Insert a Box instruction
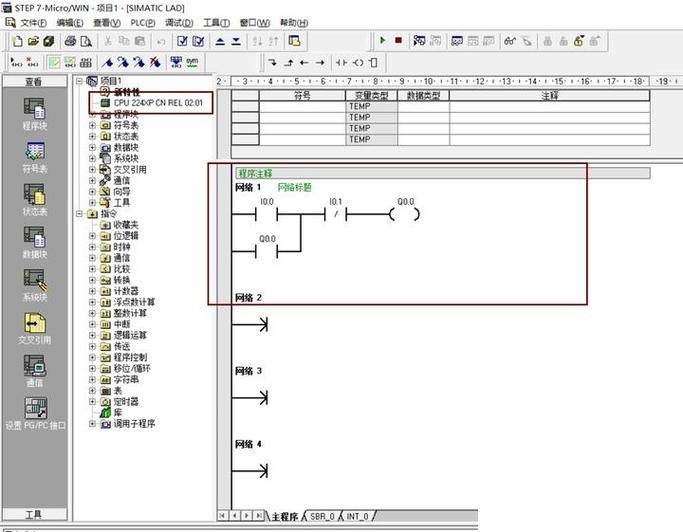The image size is (683, 532). (373, 63)
